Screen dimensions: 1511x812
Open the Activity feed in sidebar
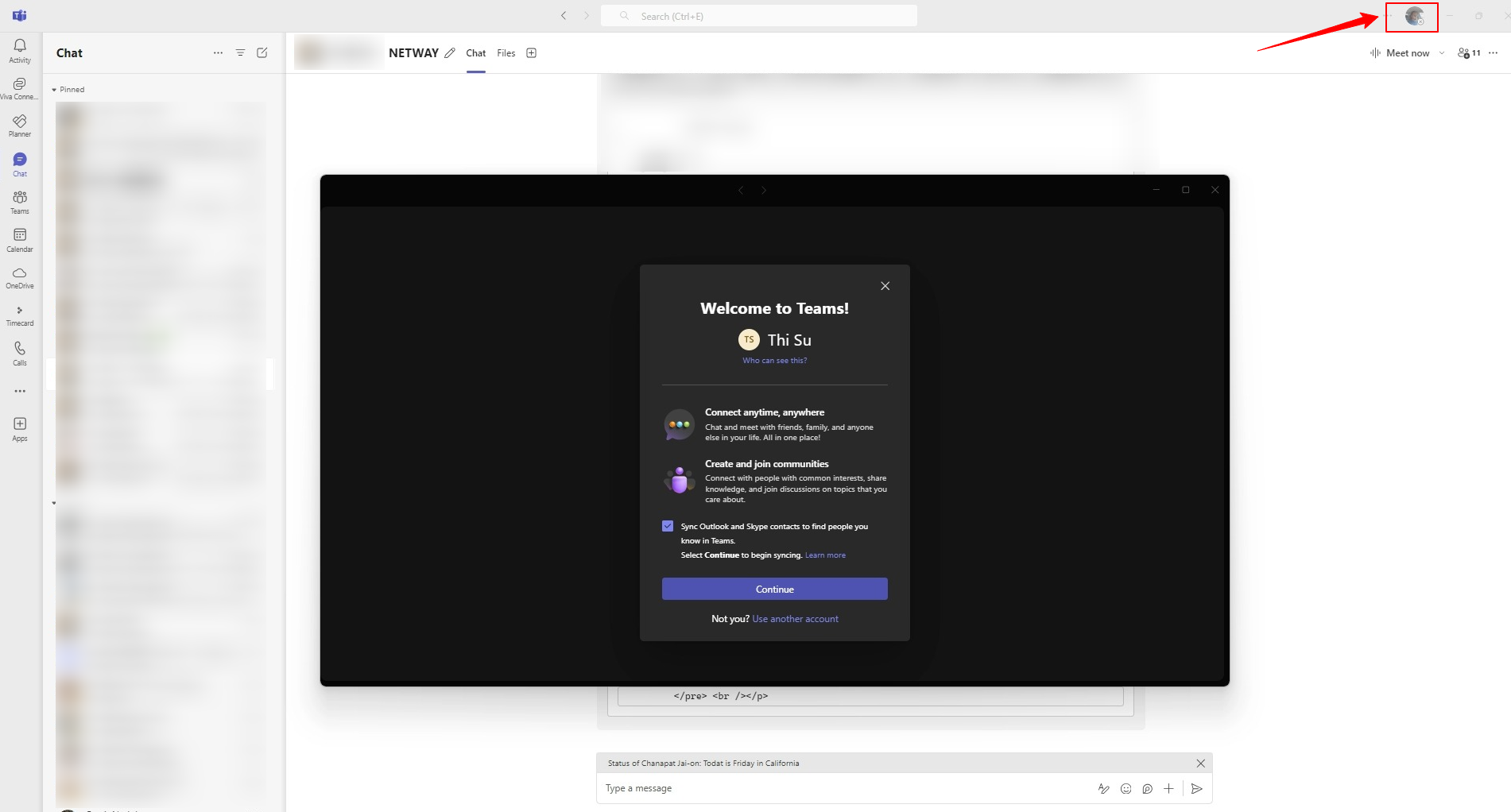coord(20,50)
